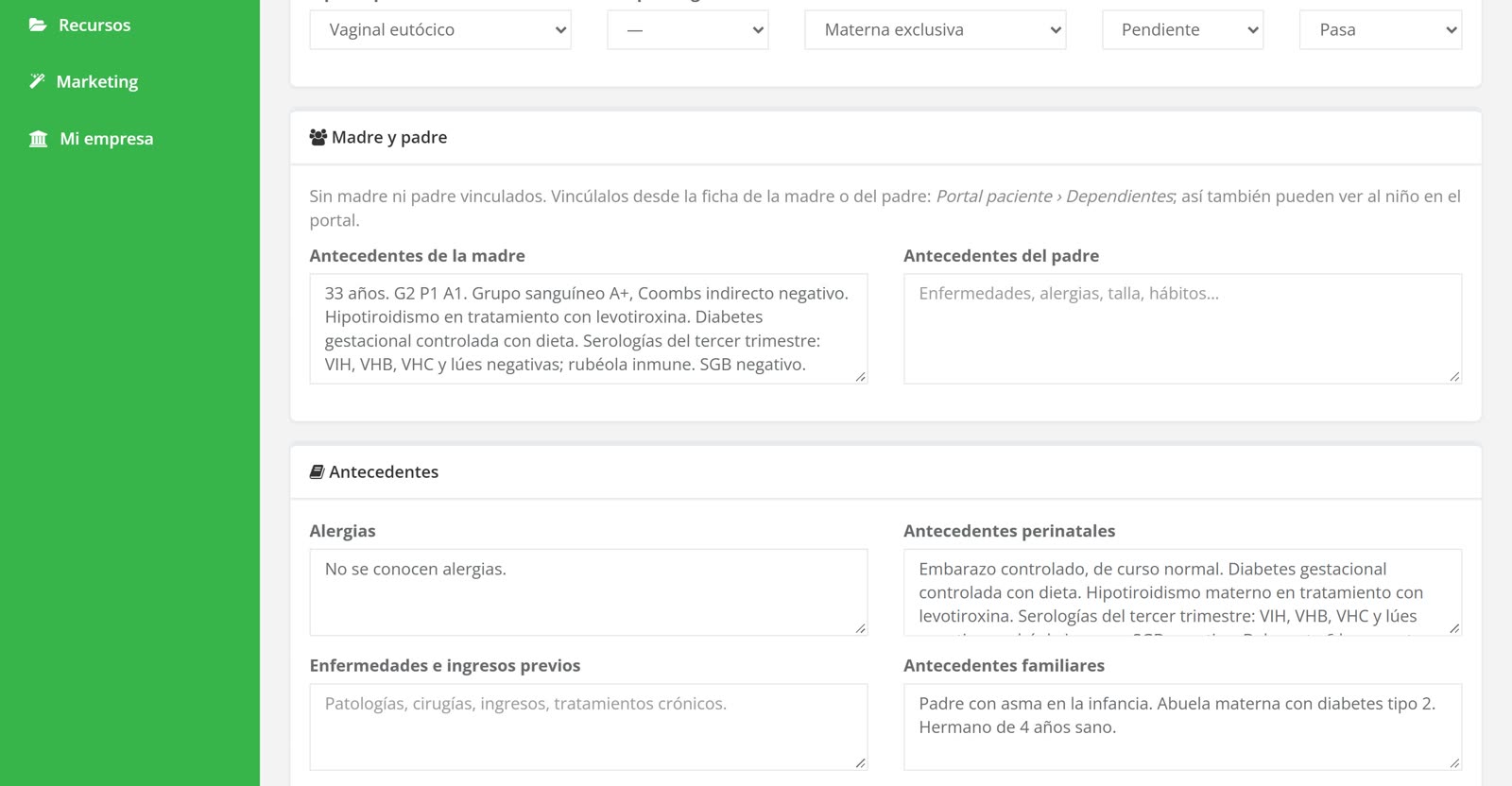1512x786 pixels.
Task: Click the 'Antecedentes del padre' label
Action: 1001,256
